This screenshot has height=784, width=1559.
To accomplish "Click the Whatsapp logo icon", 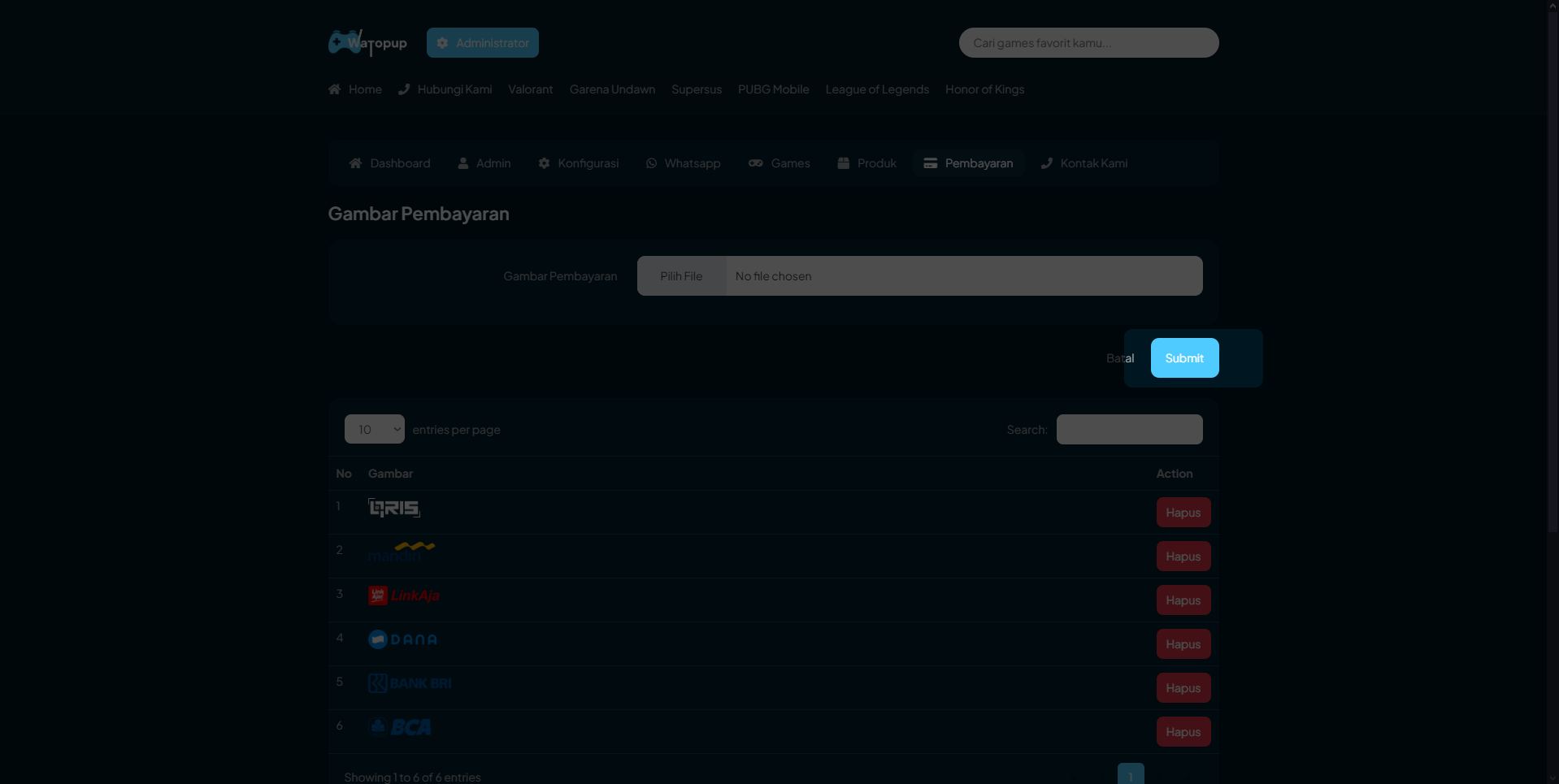I will click(x=651, y=163).
